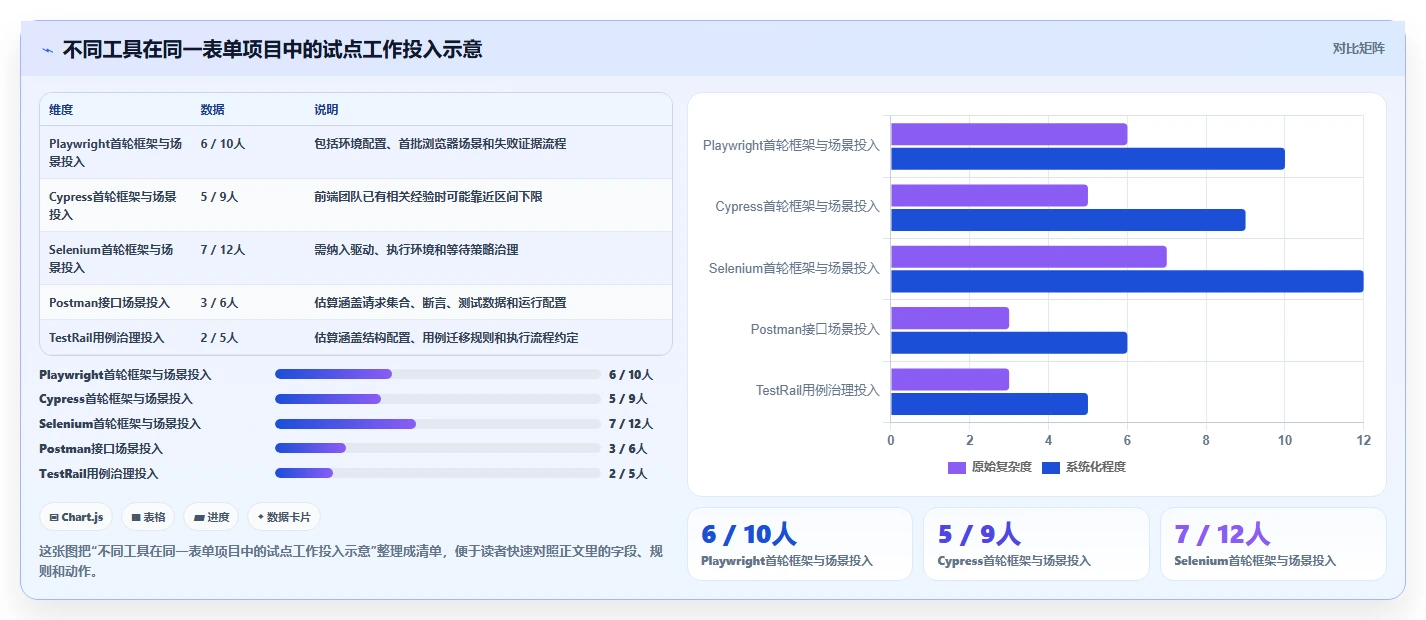Click the Postman label in progress list

click(x=101, y=449)
